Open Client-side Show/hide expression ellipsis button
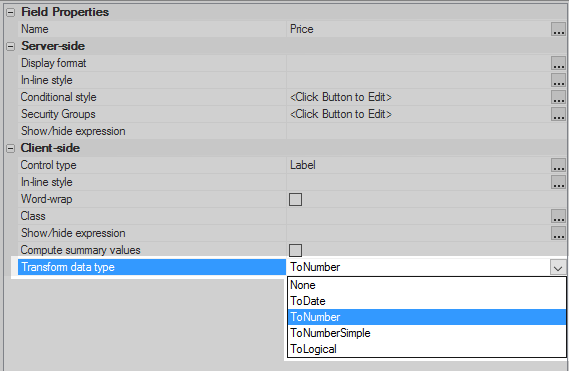 [558, 233]
